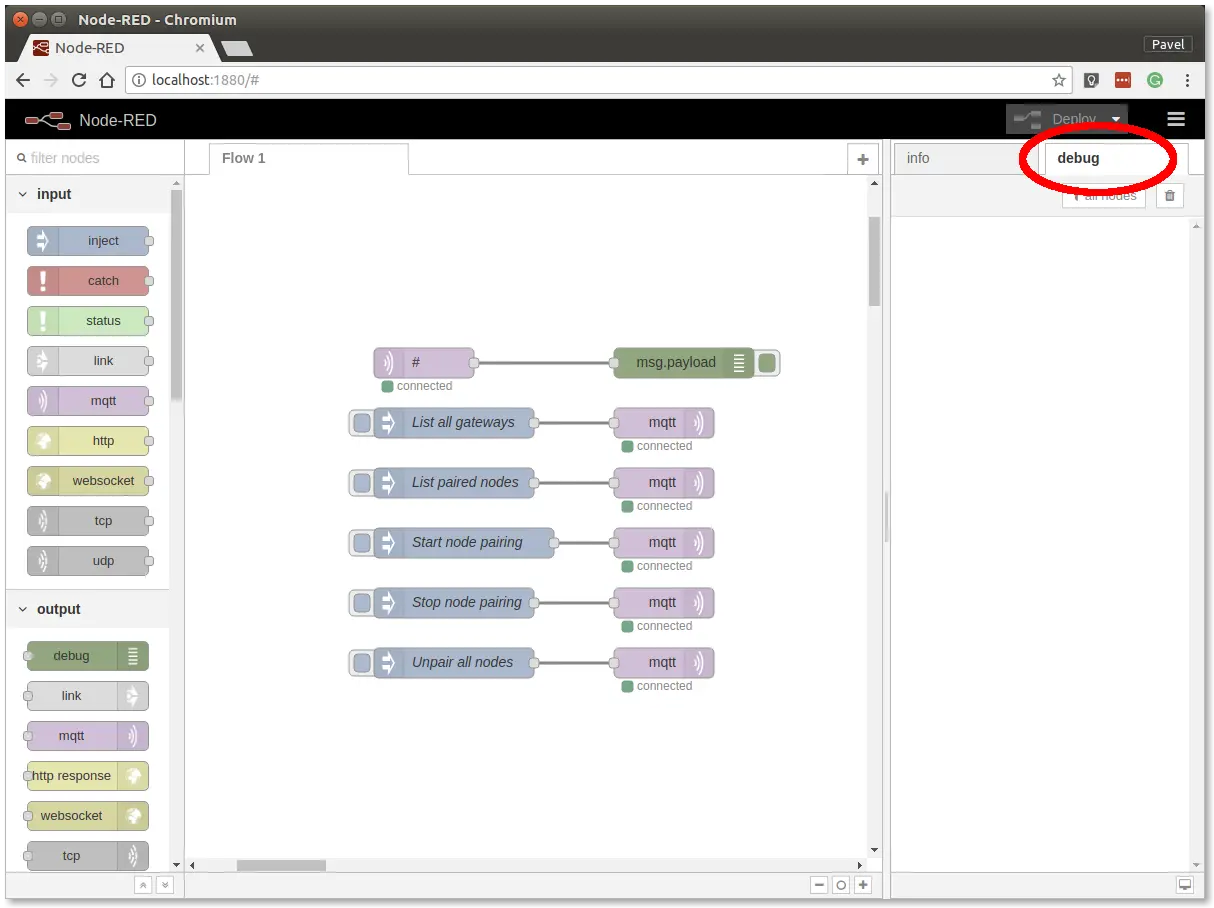Select the mqtt node wired to Start node pairing
Screen dimensions: 1214x908
click(x=664, y=543)
